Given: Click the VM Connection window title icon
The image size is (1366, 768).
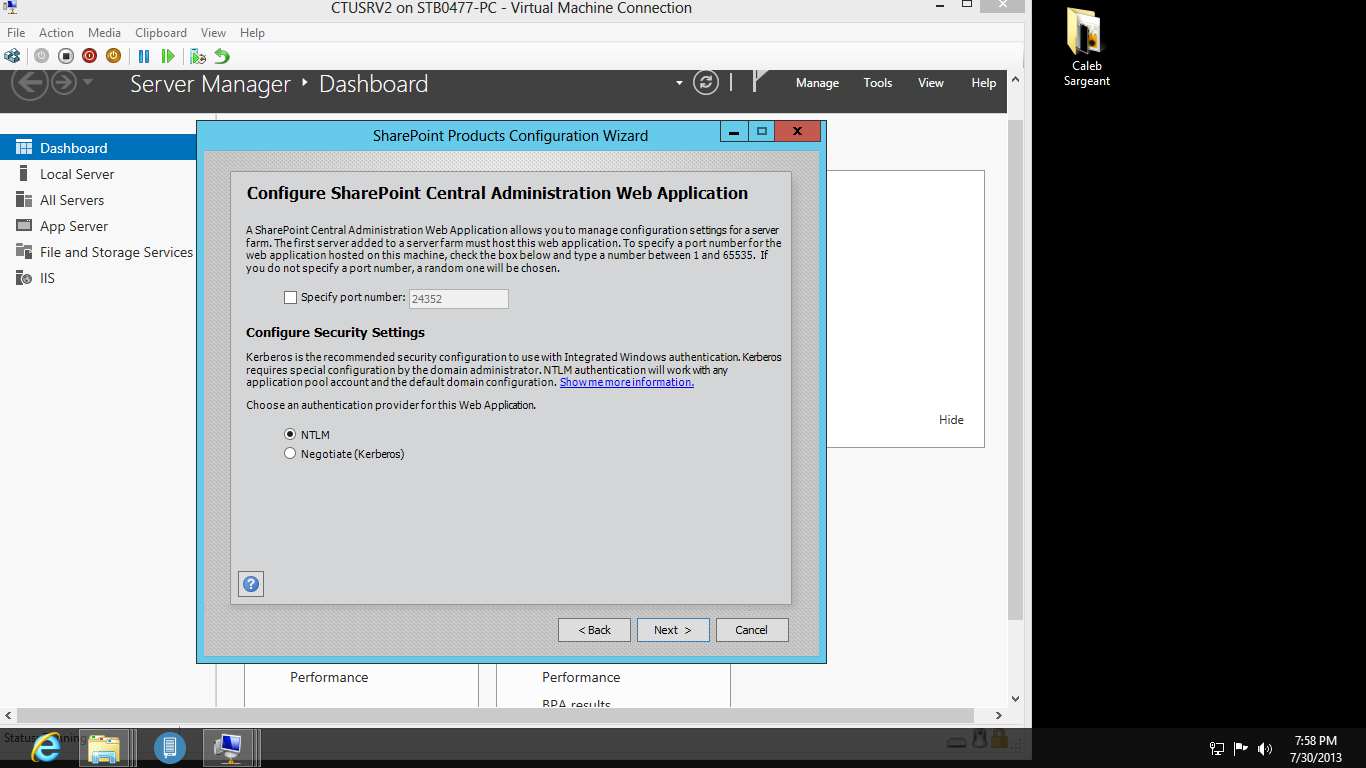Looking at the screenshot, I should click(12, 9).
